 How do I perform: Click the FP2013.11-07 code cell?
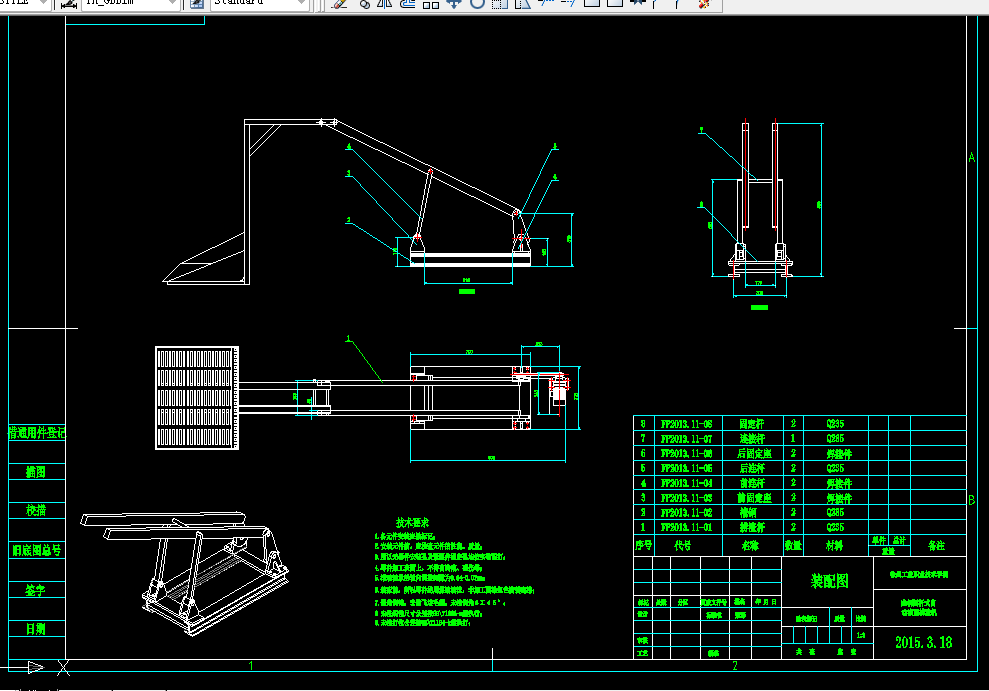coord(686,438)
